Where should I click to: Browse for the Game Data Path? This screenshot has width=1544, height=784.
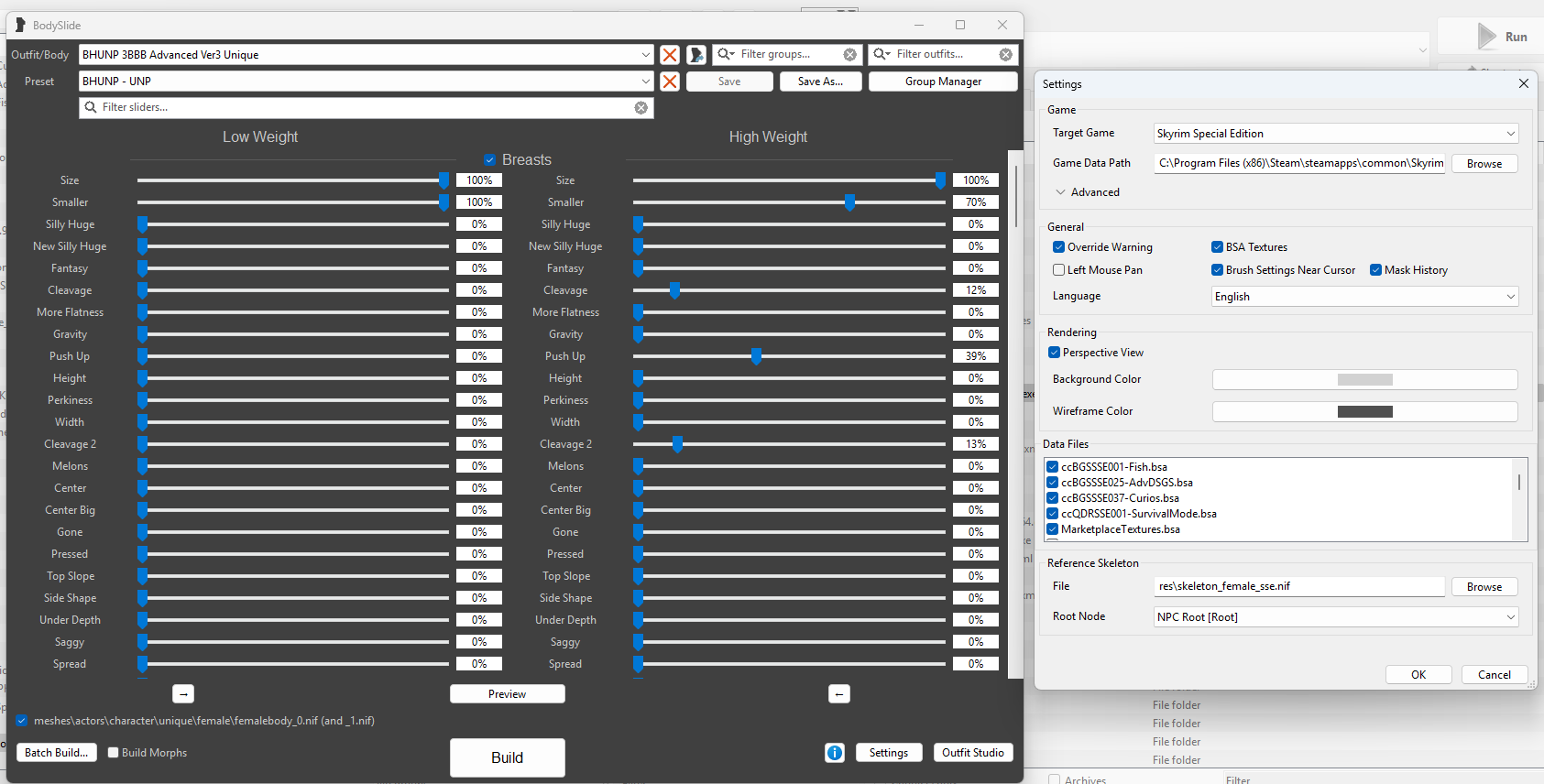click(x=1484, y=164)
